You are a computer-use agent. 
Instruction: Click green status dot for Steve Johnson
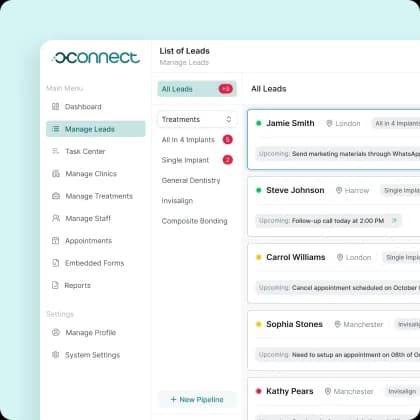258,190
